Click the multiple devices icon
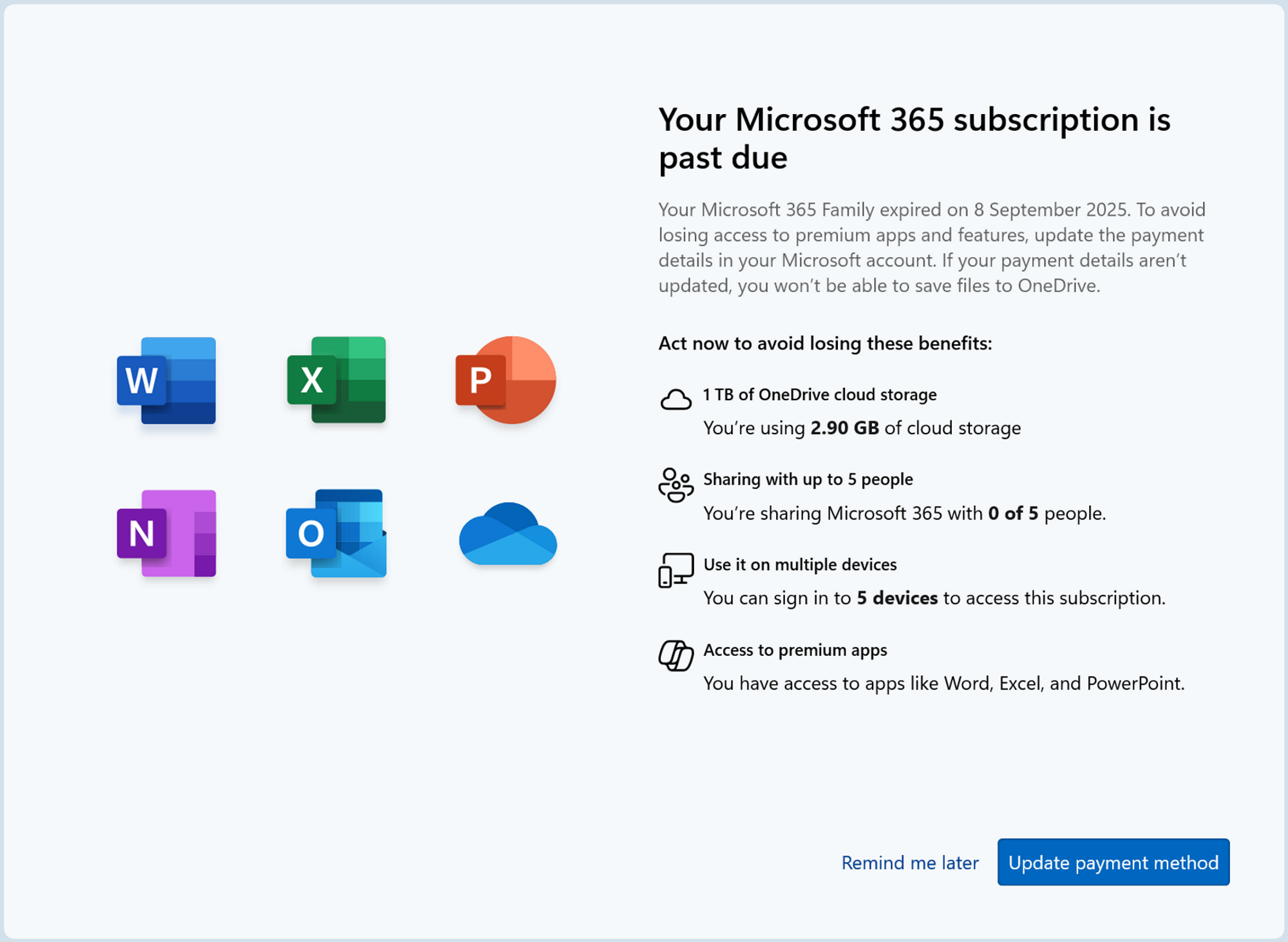The width and height of the screenshot is (1288, 942). coord(675,570)
